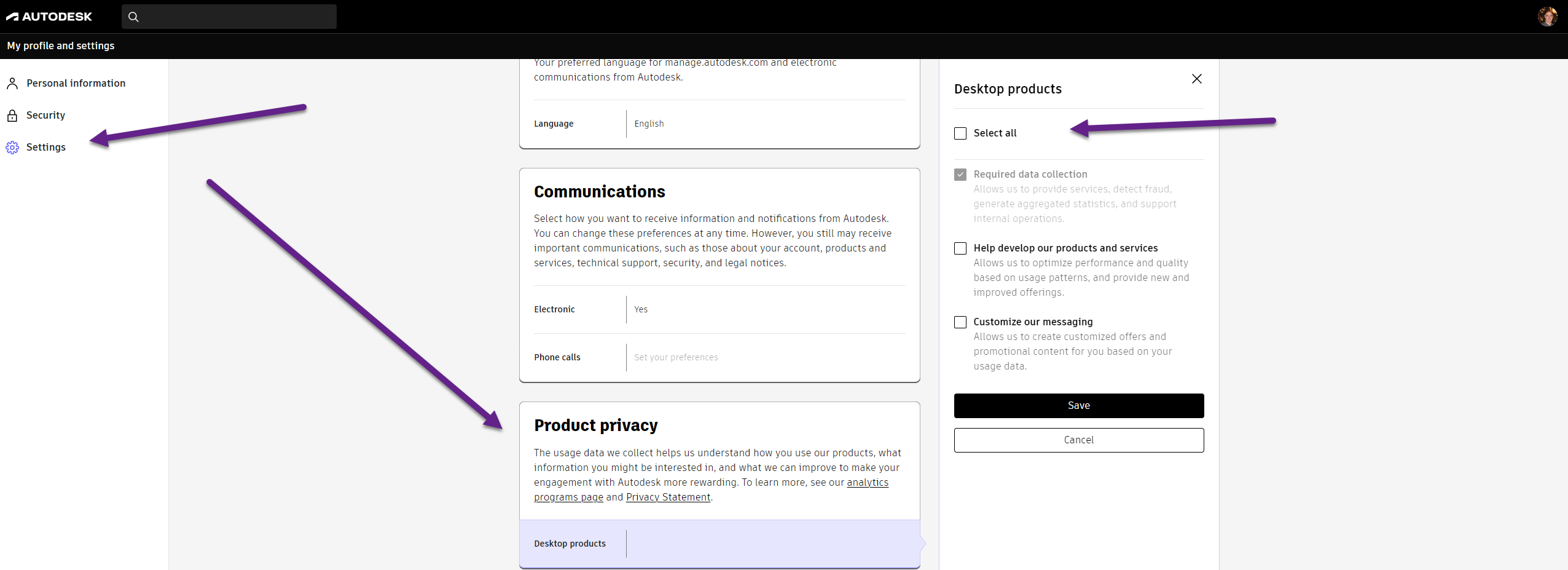Open the Privacy Statement link
This screenshot has height=570, width=1568.
(668, 497)
